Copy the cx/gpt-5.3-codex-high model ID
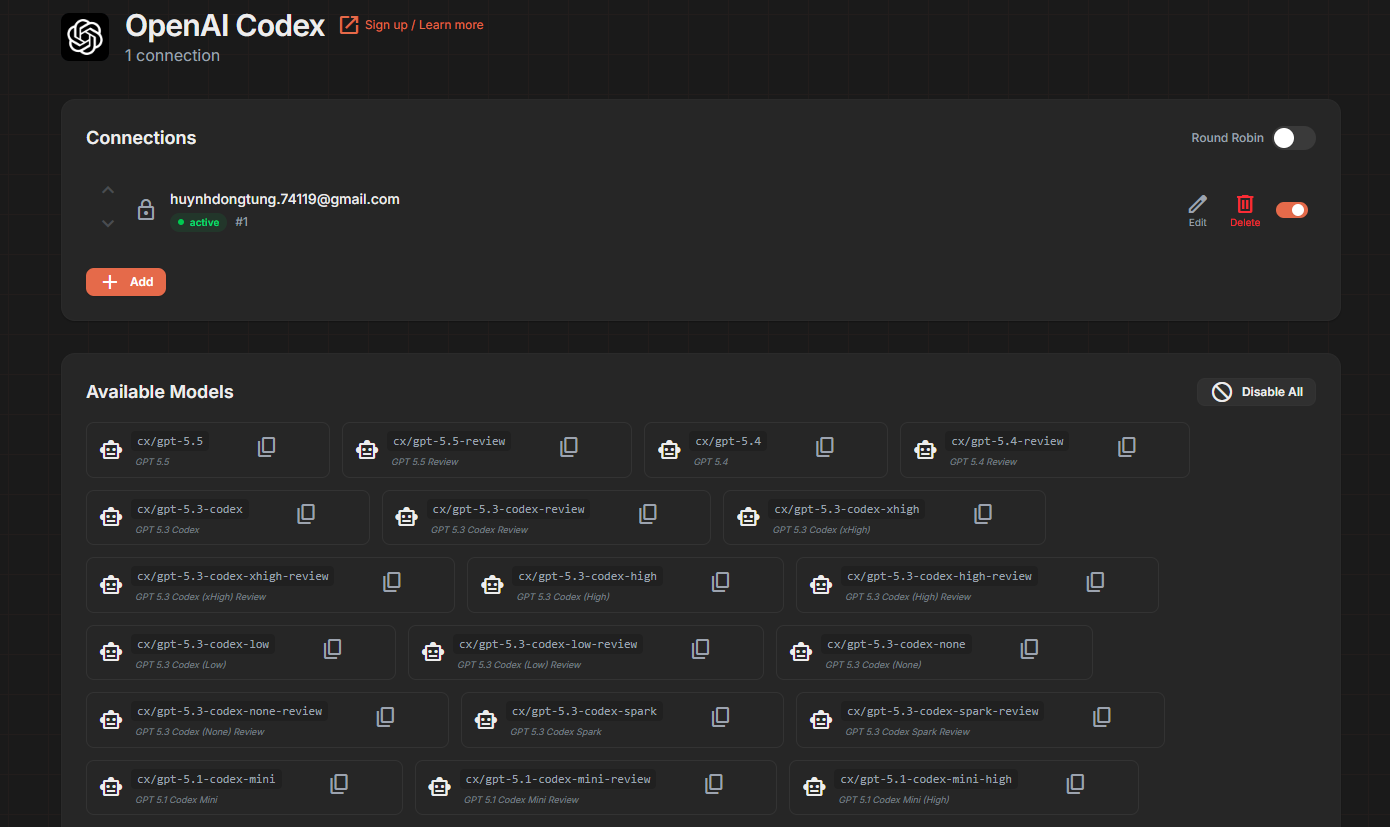Image resolution: width=1390 pixels, height=827 pixels. click(720, 581)
